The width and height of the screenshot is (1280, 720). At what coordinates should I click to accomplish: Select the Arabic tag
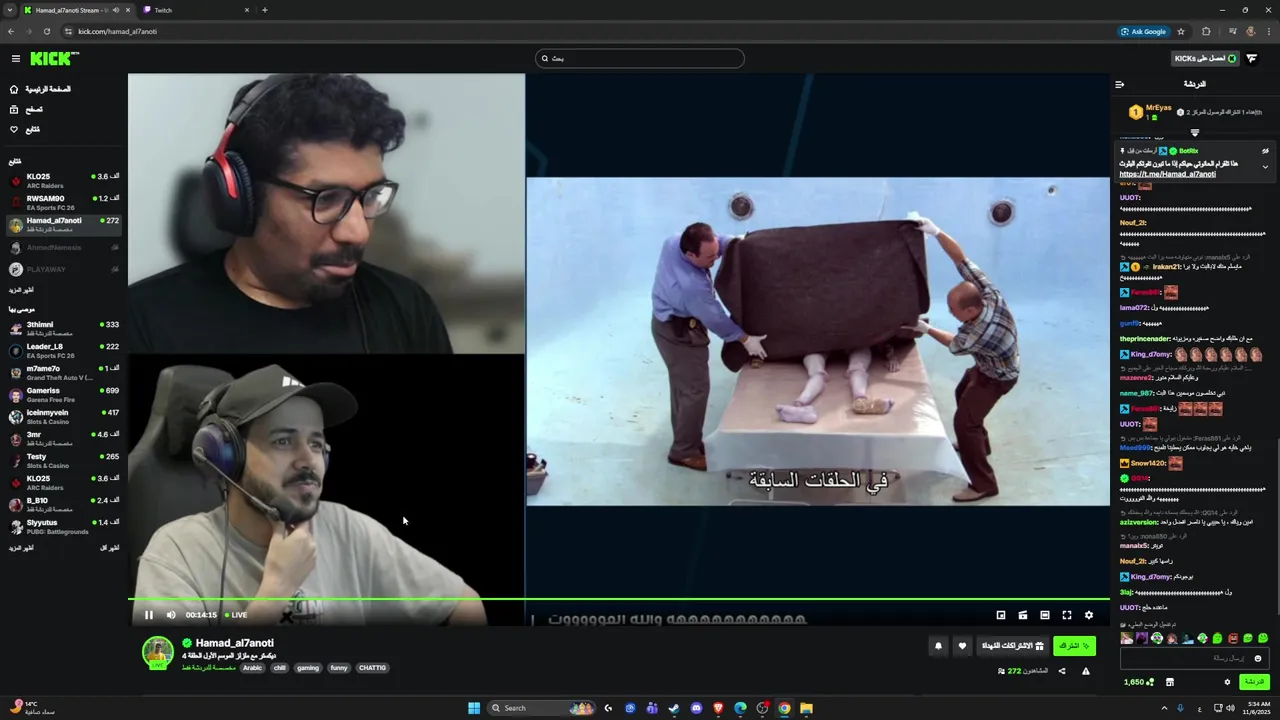252,668
